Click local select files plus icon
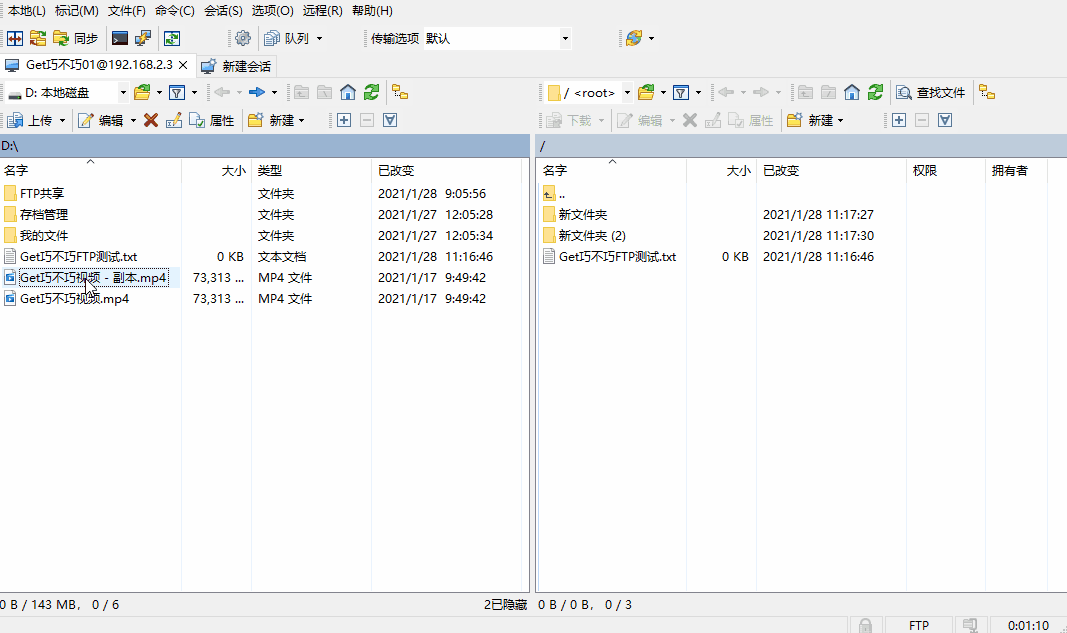Screen dimensions: 1067x633 click(x=344, y=120)
